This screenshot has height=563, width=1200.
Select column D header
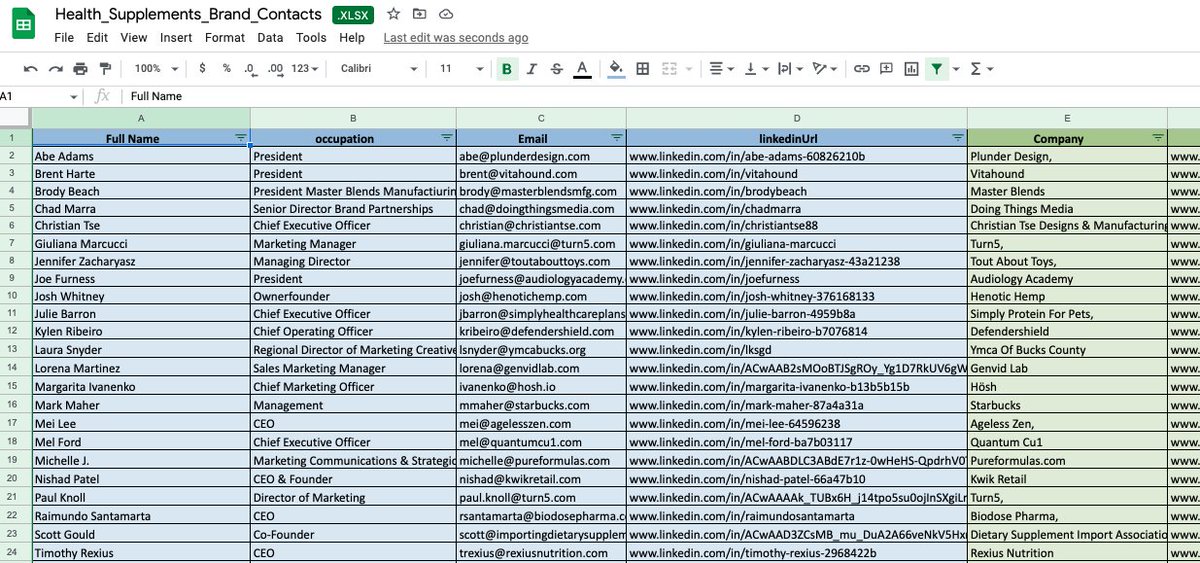point(797,118)
